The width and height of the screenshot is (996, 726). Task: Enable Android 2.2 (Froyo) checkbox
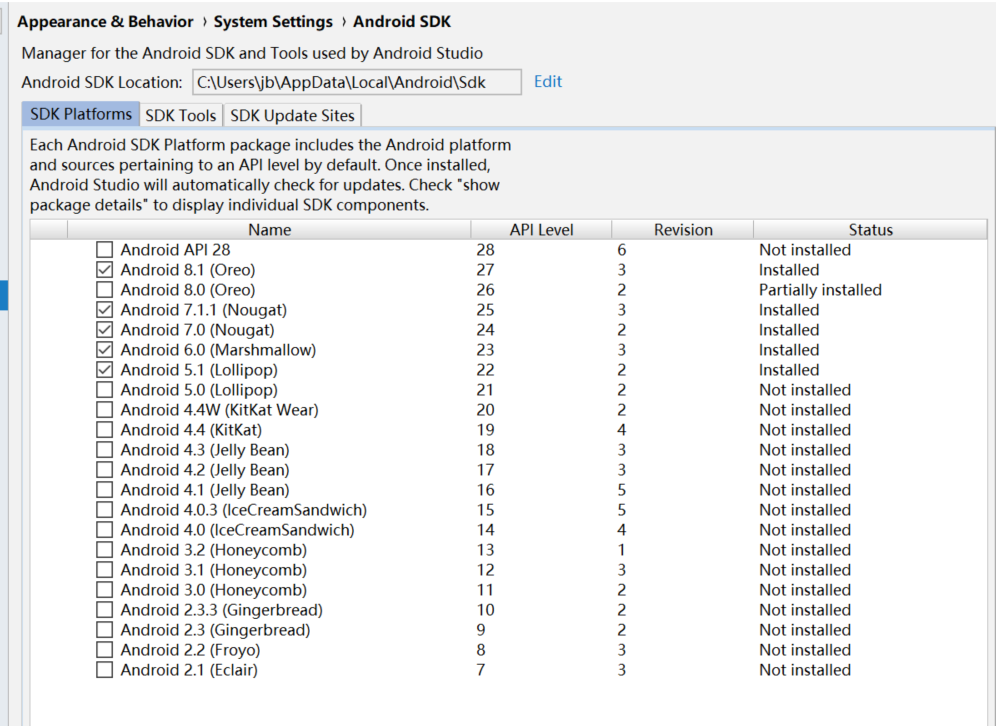105,650
